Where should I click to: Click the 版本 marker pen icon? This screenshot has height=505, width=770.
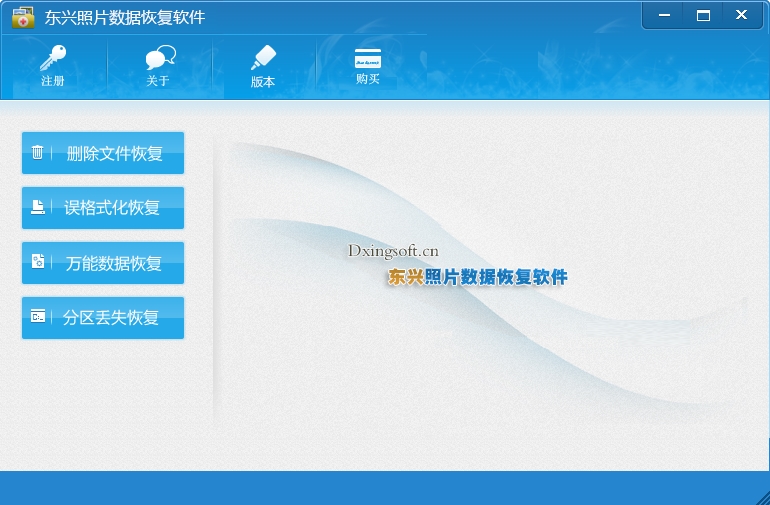click(263, 57)
